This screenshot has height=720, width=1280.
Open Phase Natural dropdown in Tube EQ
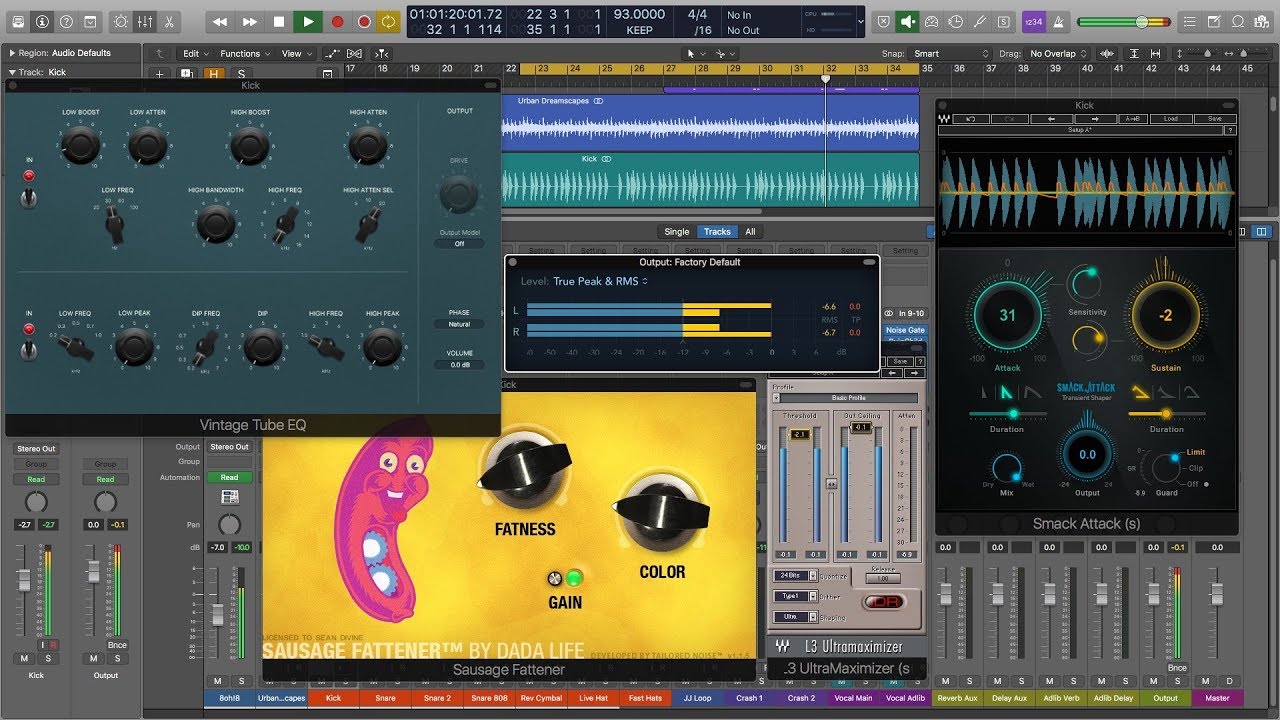[459, 324]
